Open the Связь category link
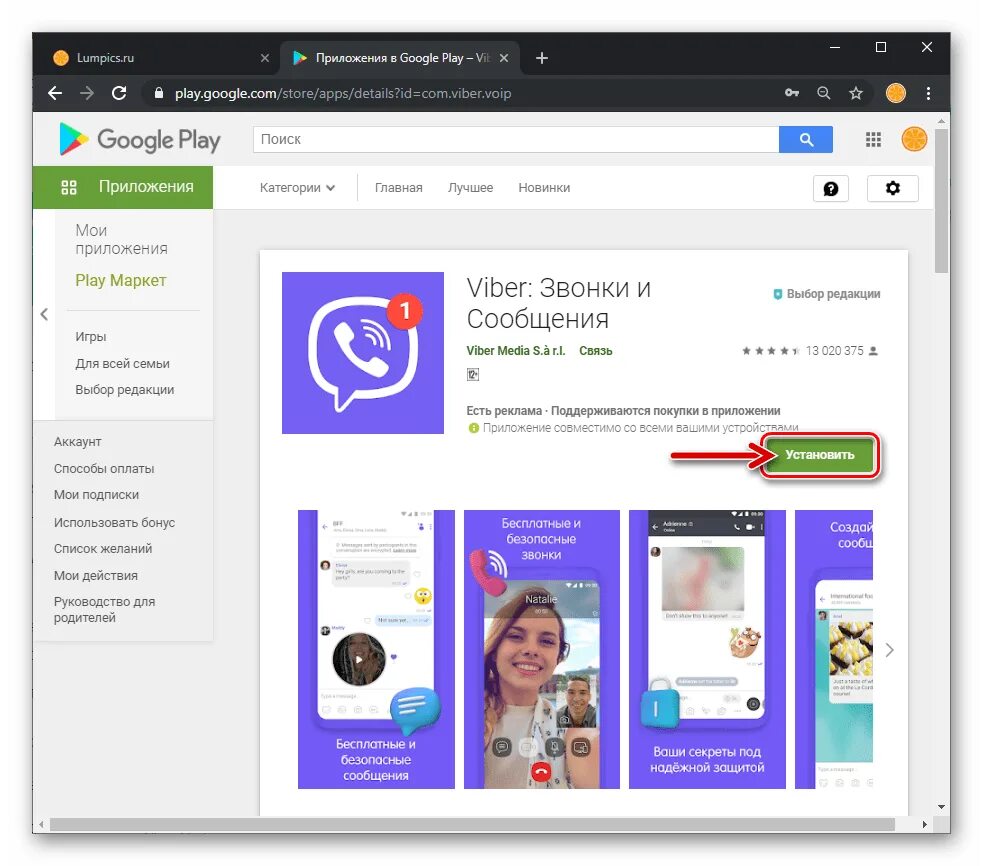983x866 pixels. 596,351
